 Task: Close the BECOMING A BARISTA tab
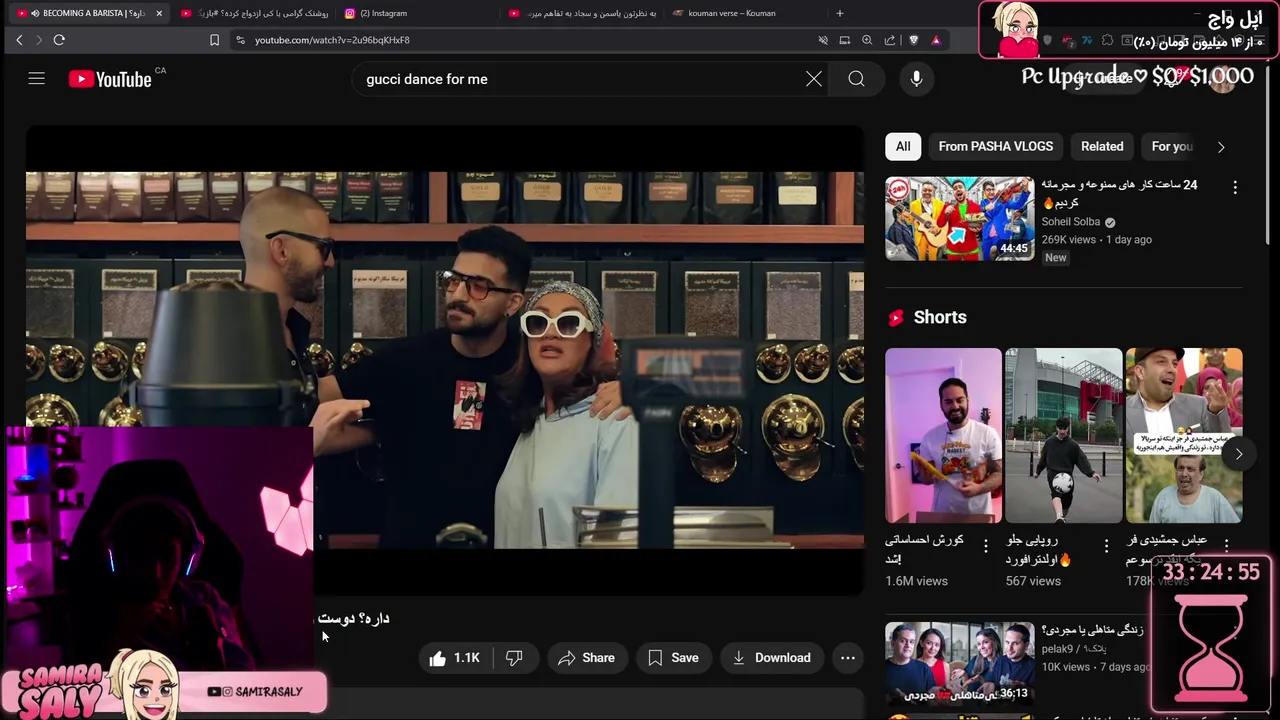(x=159, y=13)
